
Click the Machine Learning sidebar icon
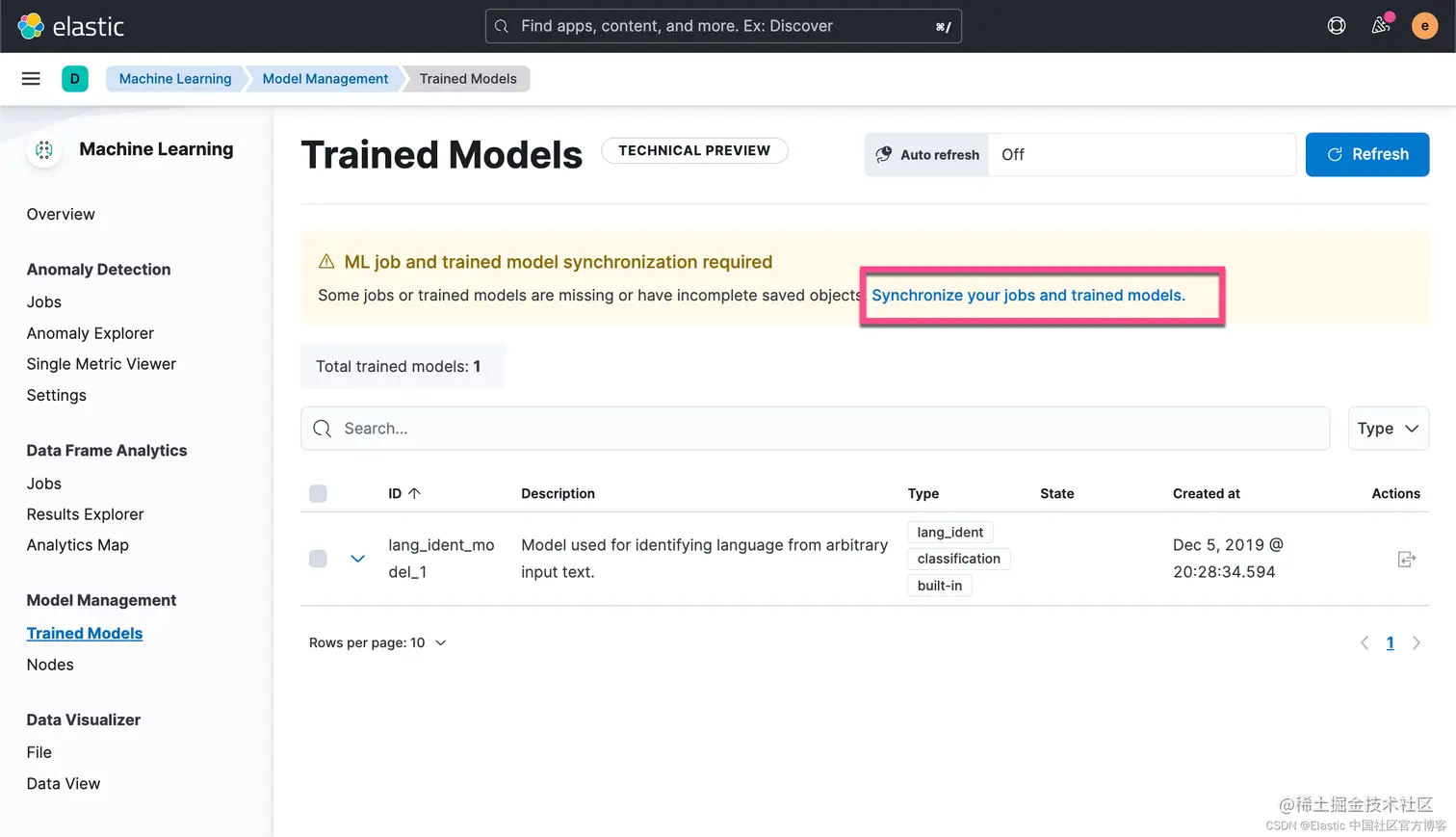click(x=44, y=149)
